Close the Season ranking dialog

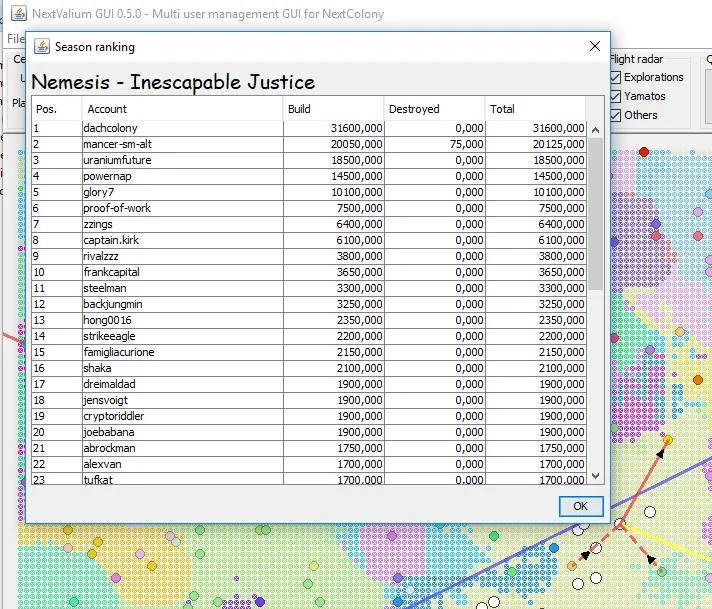point(594,46)
